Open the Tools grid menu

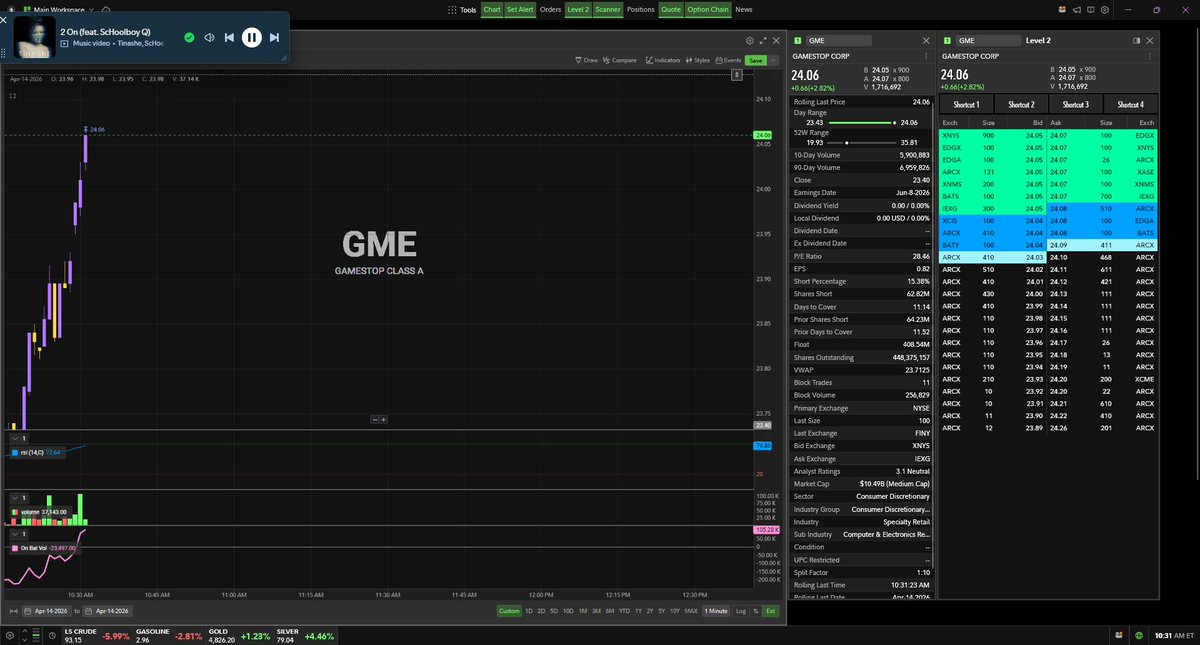pyautogui.click(x=464, y=9)
